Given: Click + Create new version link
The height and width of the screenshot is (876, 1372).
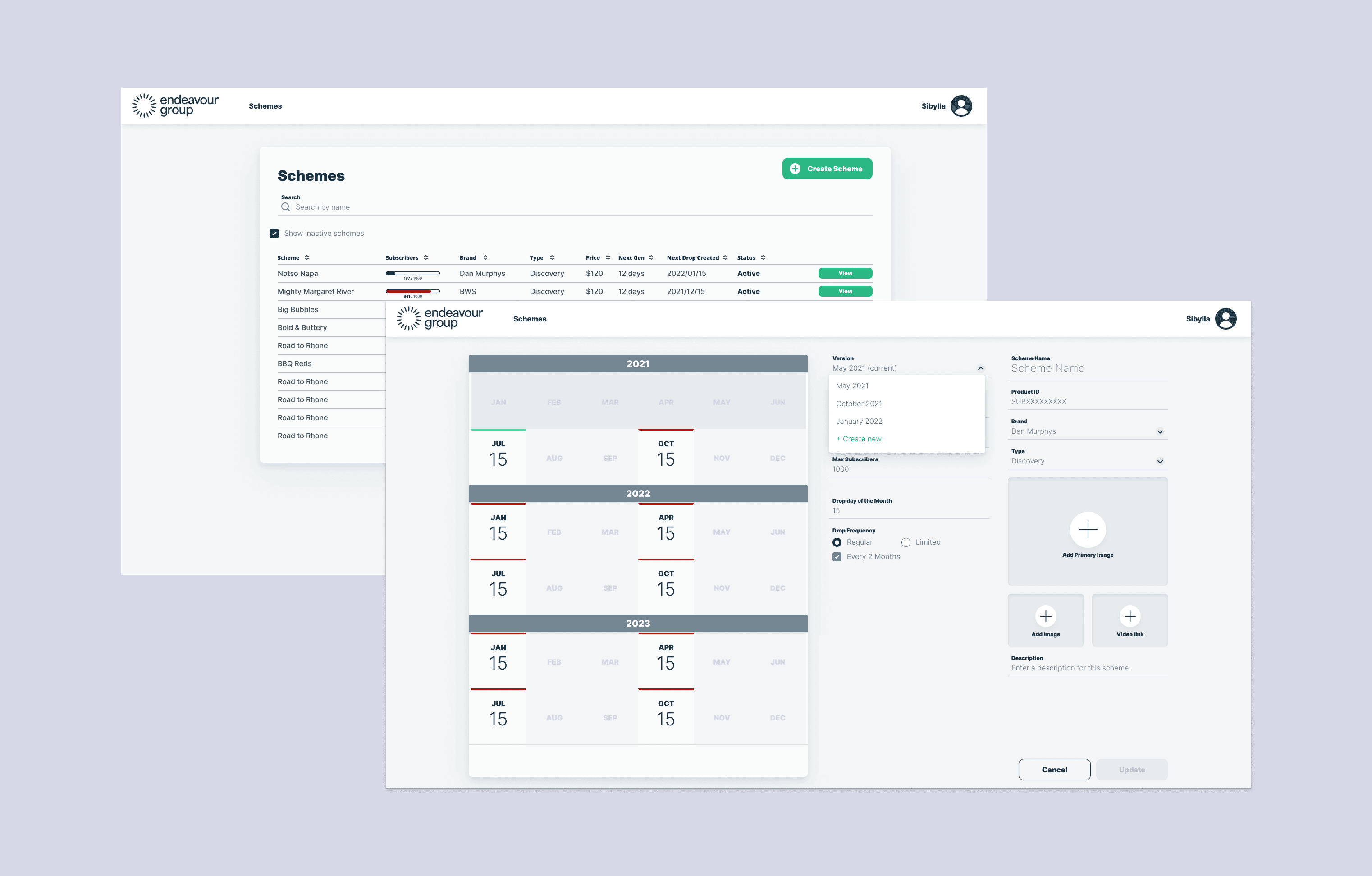Looking at the screenshot, I should click(x=859, y=439).
